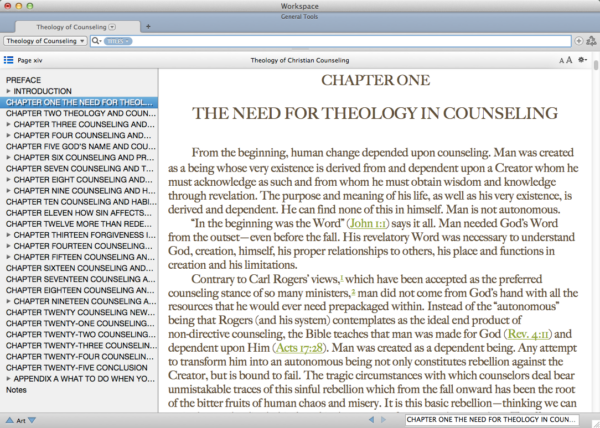600x428 pixels.
Task: Open the Theology of Counseling tab dropdown arrow
Action: coord(112,27)
